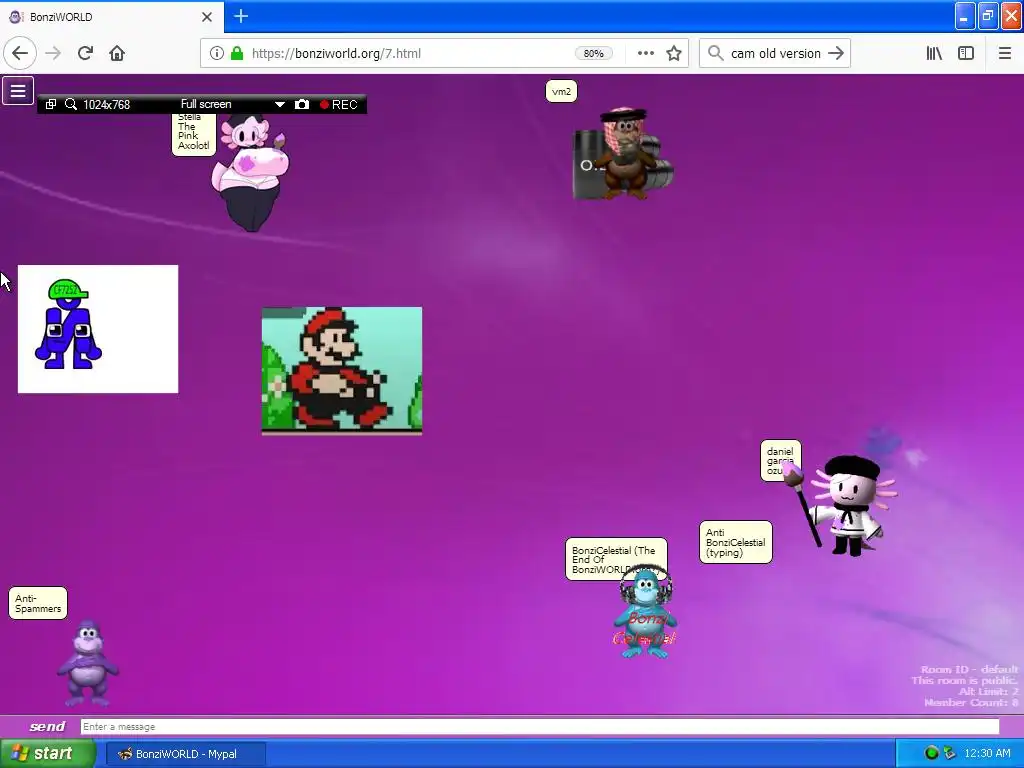Click the 80% zoom indicator
The height and width of the screenshot is (768, 1024).
594,54
